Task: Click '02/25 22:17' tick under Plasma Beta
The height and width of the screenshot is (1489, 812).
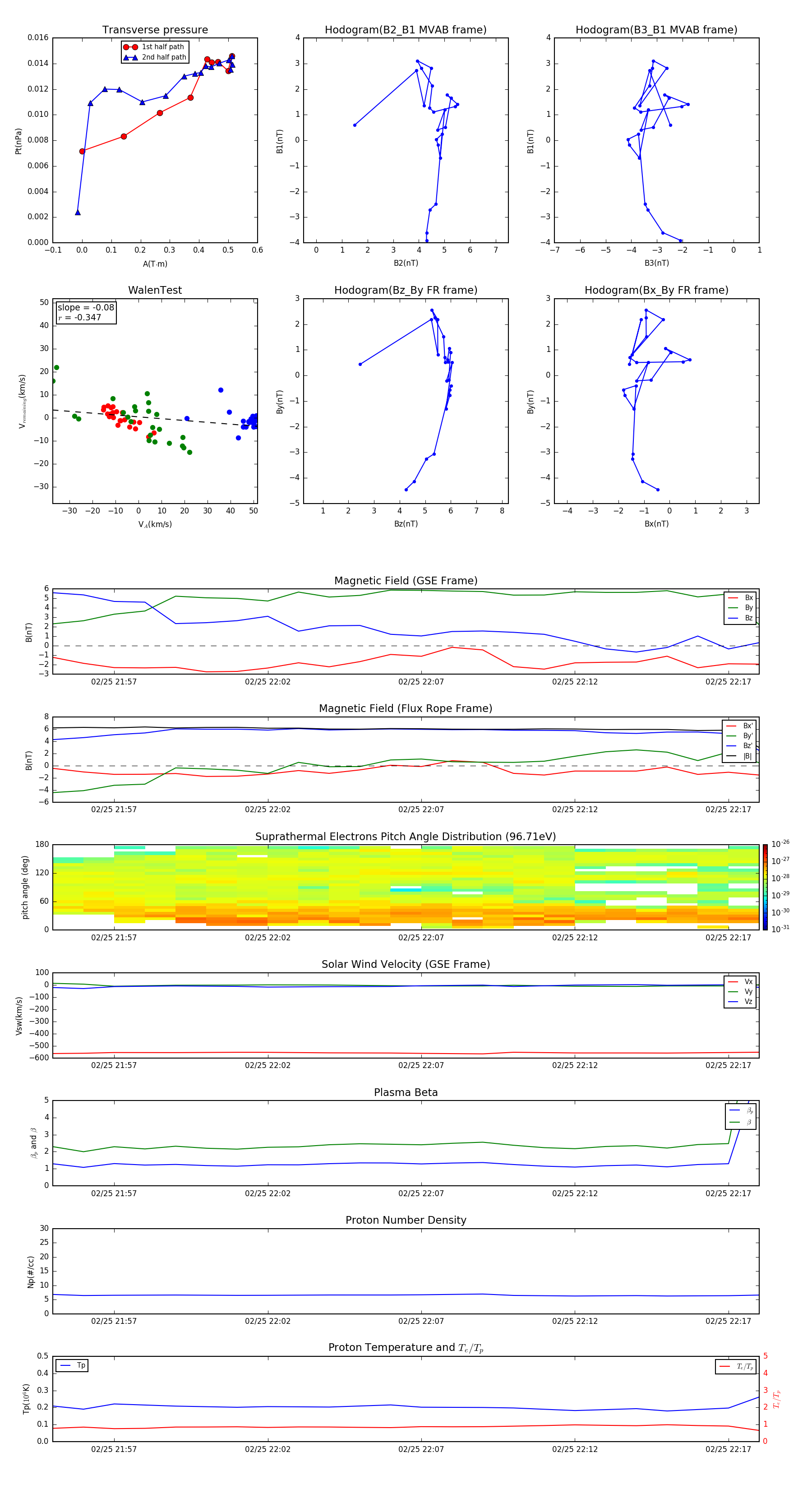Action: 728,1193
